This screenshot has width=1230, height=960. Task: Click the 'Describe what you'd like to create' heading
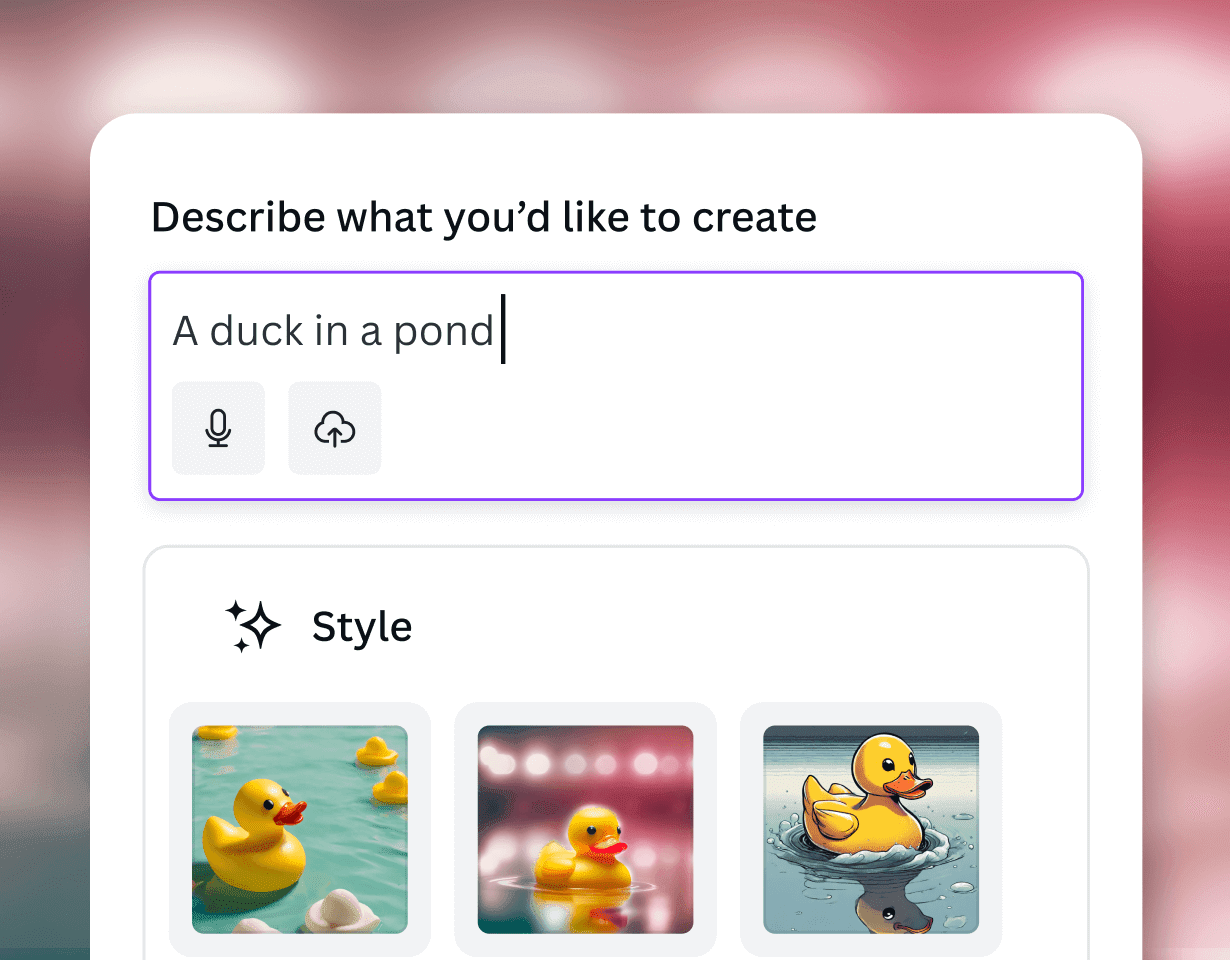tap(483, 216)
